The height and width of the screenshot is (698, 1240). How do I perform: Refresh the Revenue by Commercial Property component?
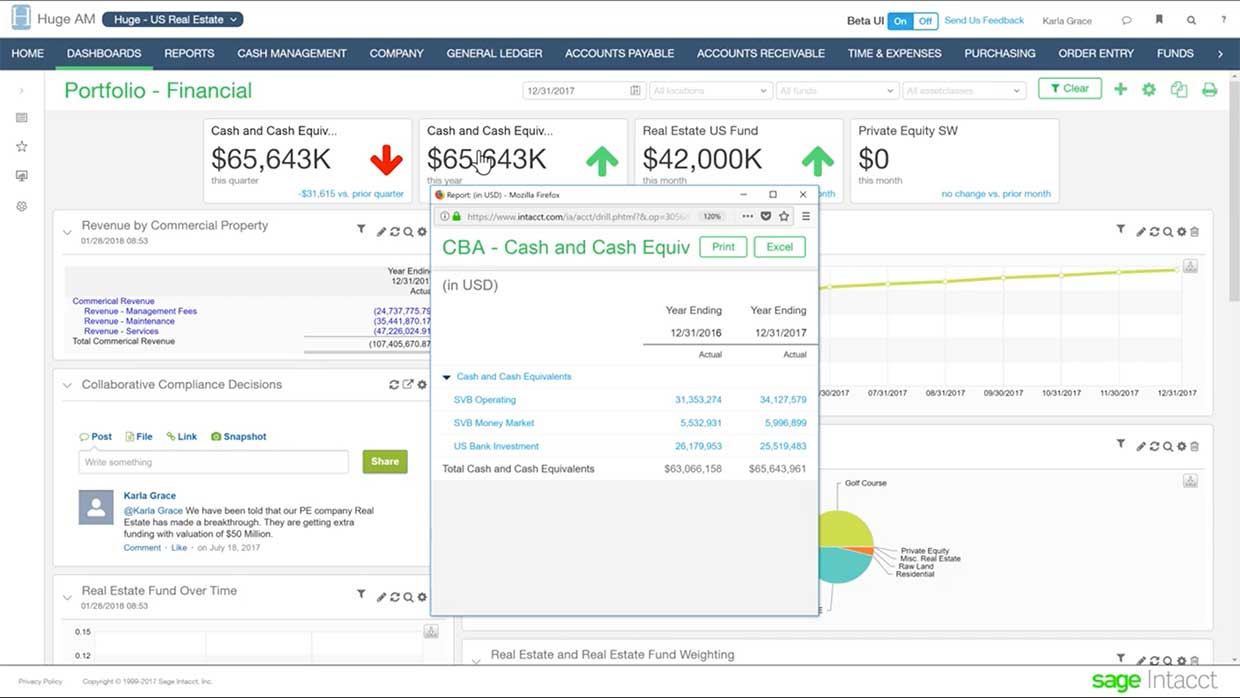(x=395, y=232)
